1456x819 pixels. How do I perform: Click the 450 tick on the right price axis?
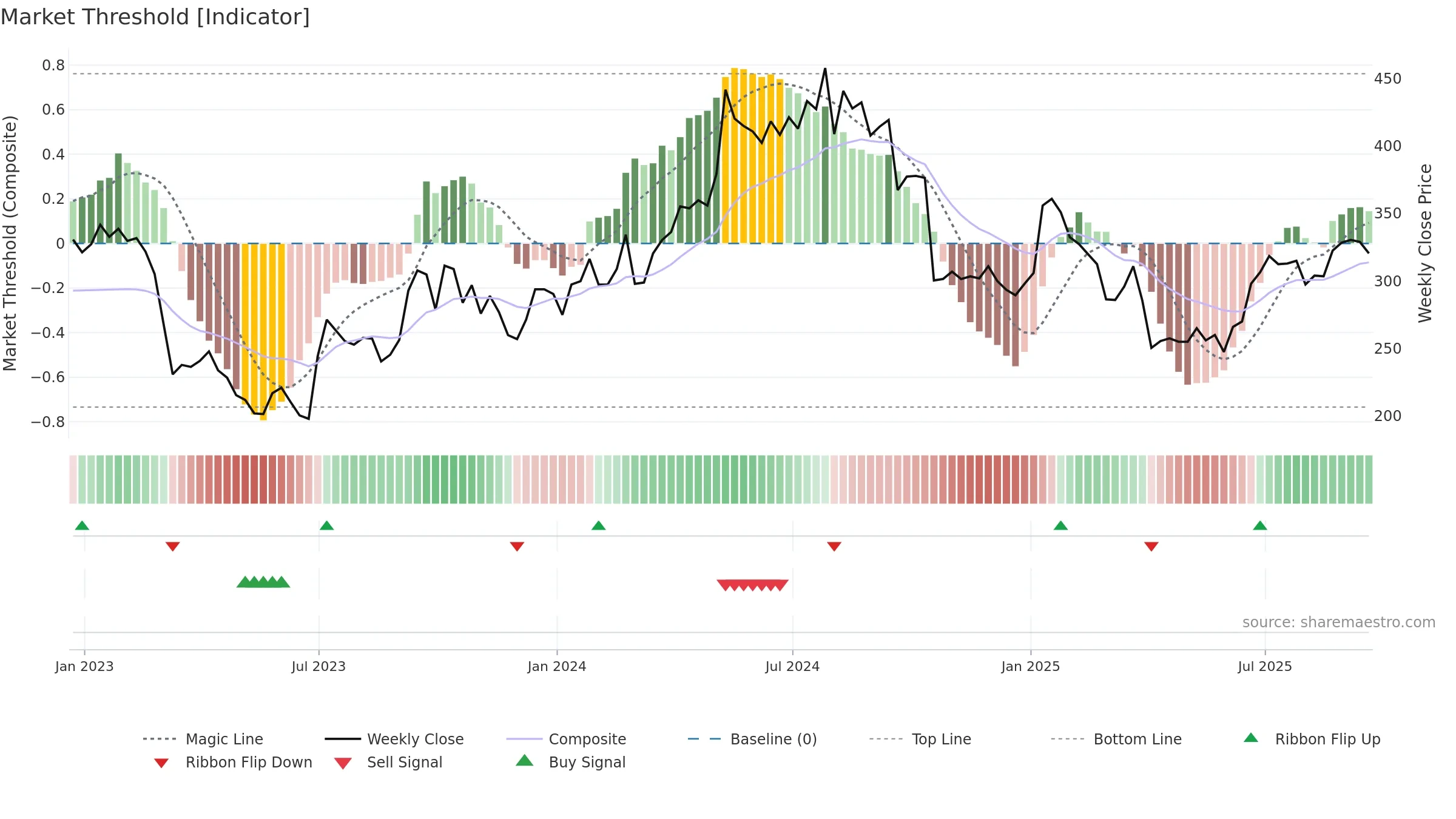[x=1388, y=79]
